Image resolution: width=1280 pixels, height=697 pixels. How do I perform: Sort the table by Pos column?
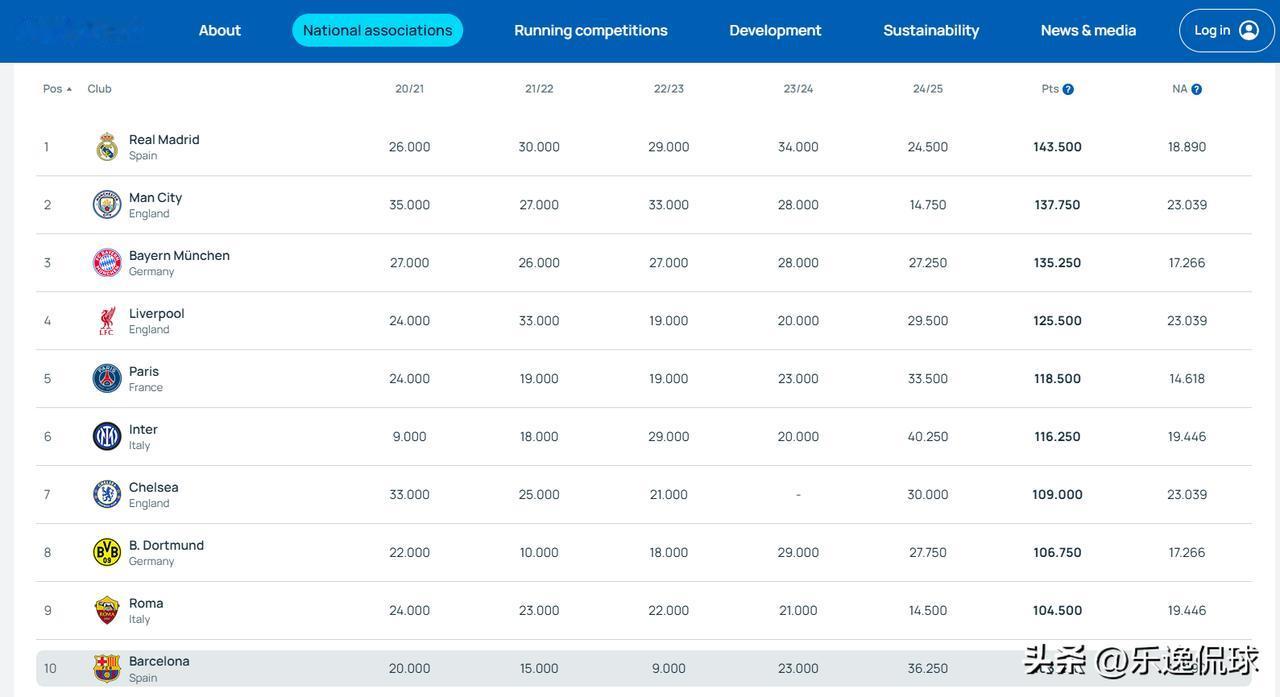57,89
